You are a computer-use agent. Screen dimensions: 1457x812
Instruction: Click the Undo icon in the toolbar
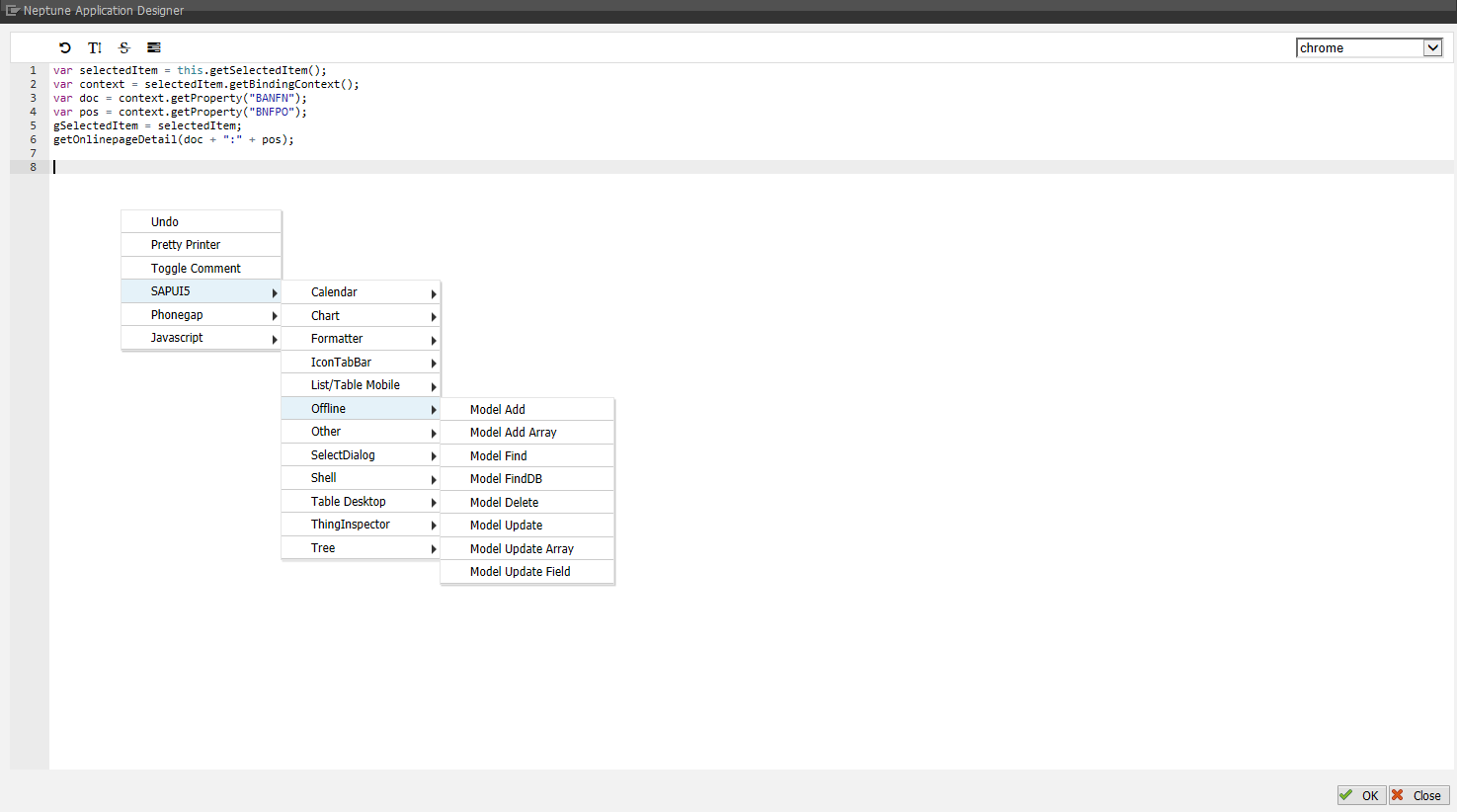pyautogui.click(x=64, y=46)
